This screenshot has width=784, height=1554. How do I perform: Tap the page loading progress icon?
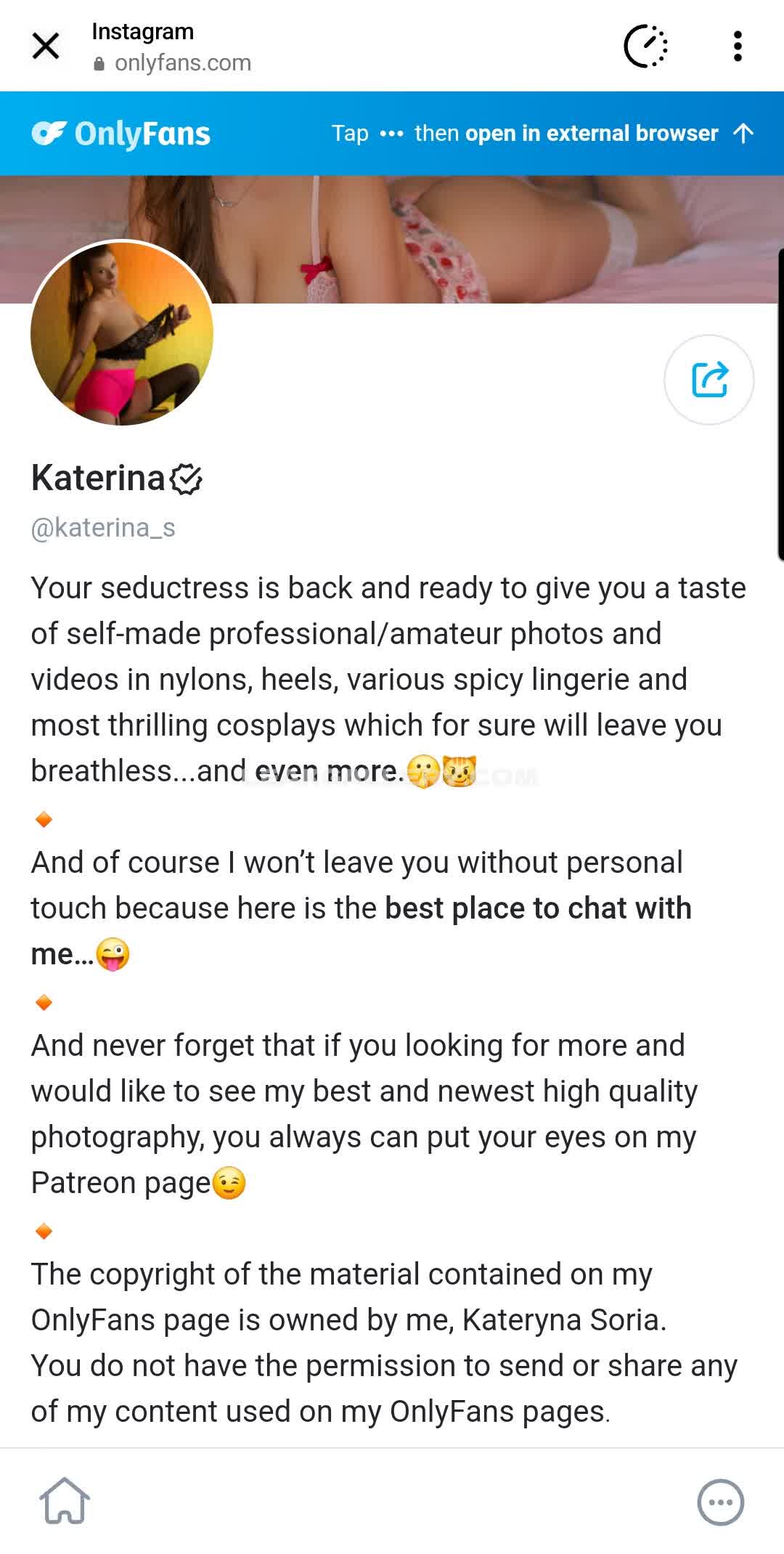pos(645,46)
